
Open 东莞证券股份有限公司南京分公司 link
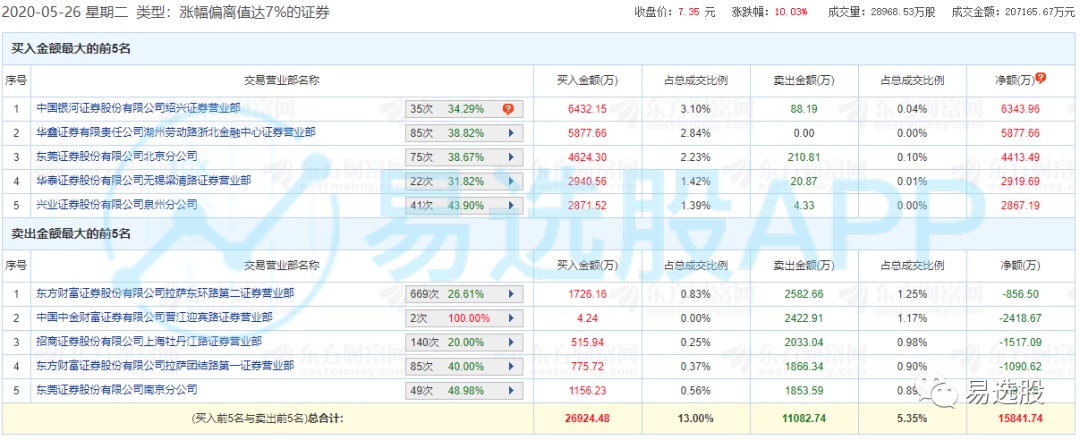[117, 389]
